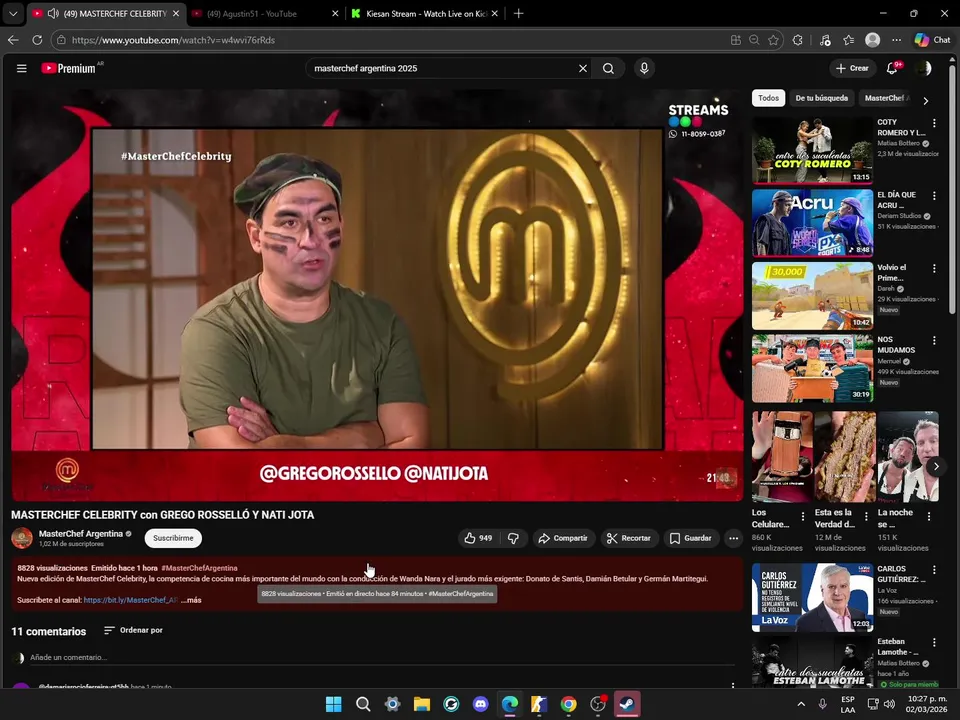Save the video with Guardar

(x=691, y=538)
